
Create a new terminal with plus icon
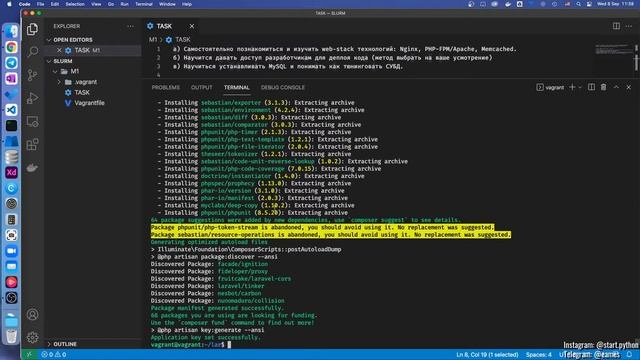(x=572, y=87)
